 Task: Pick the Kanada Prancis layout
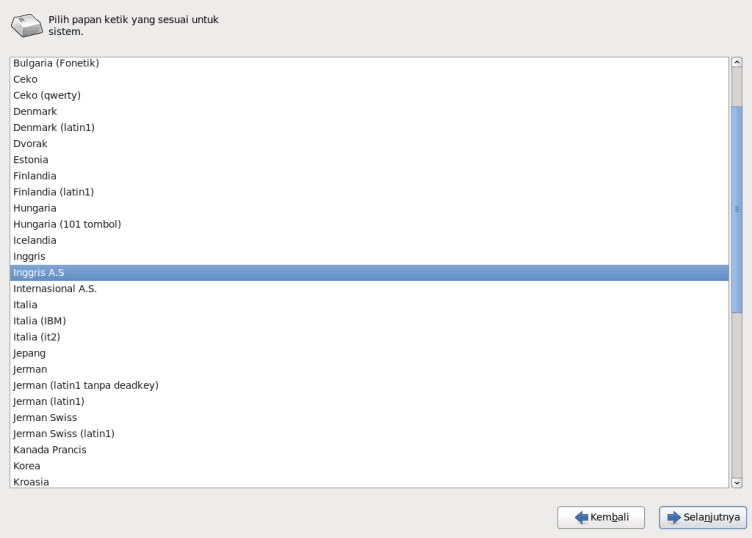click(50, 450)
